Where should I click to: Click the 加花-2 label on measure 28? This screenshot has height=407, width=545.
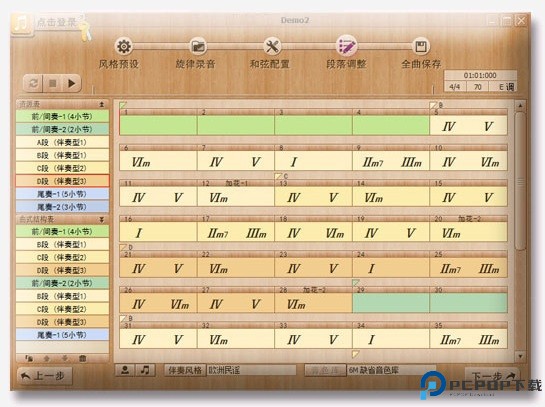[314, 290]
